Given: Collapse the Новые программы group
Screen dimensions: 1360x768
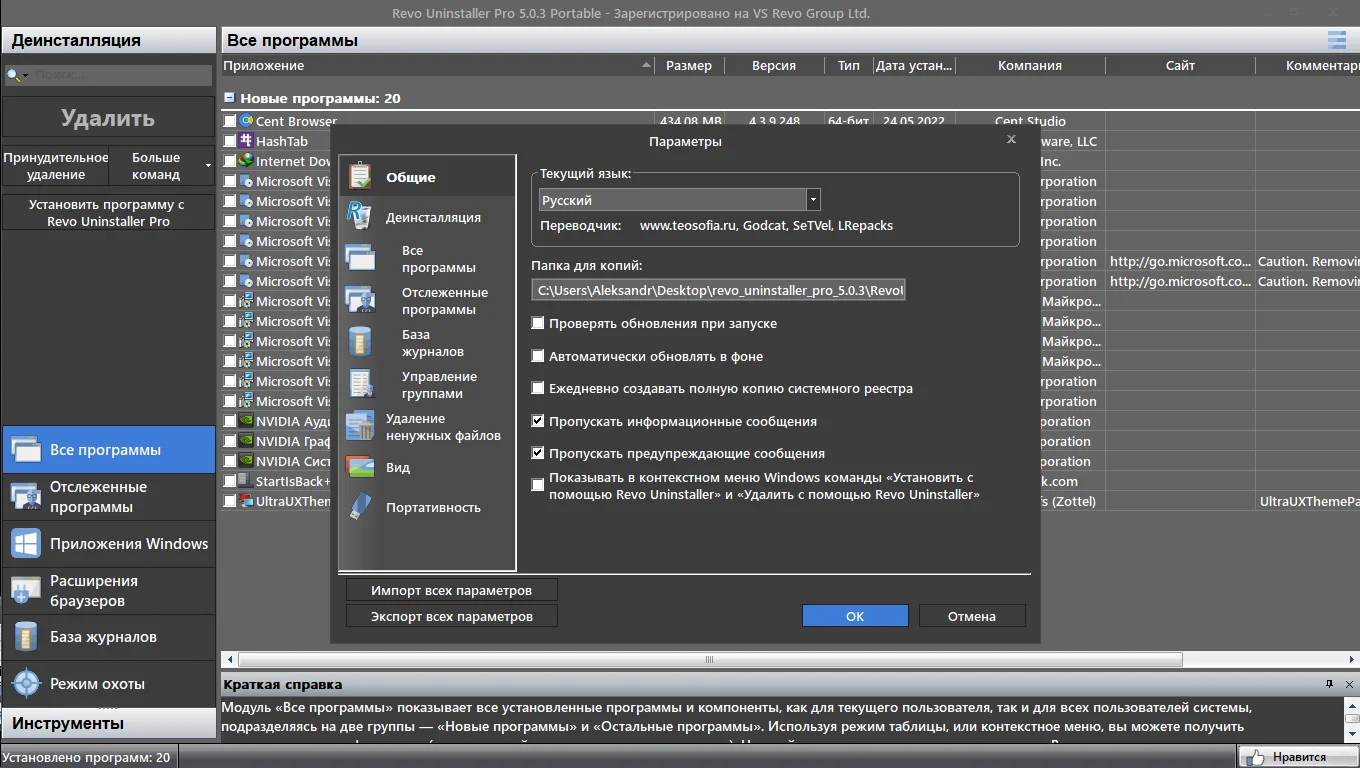Looking at the screenshot, I should pos(229,98).
